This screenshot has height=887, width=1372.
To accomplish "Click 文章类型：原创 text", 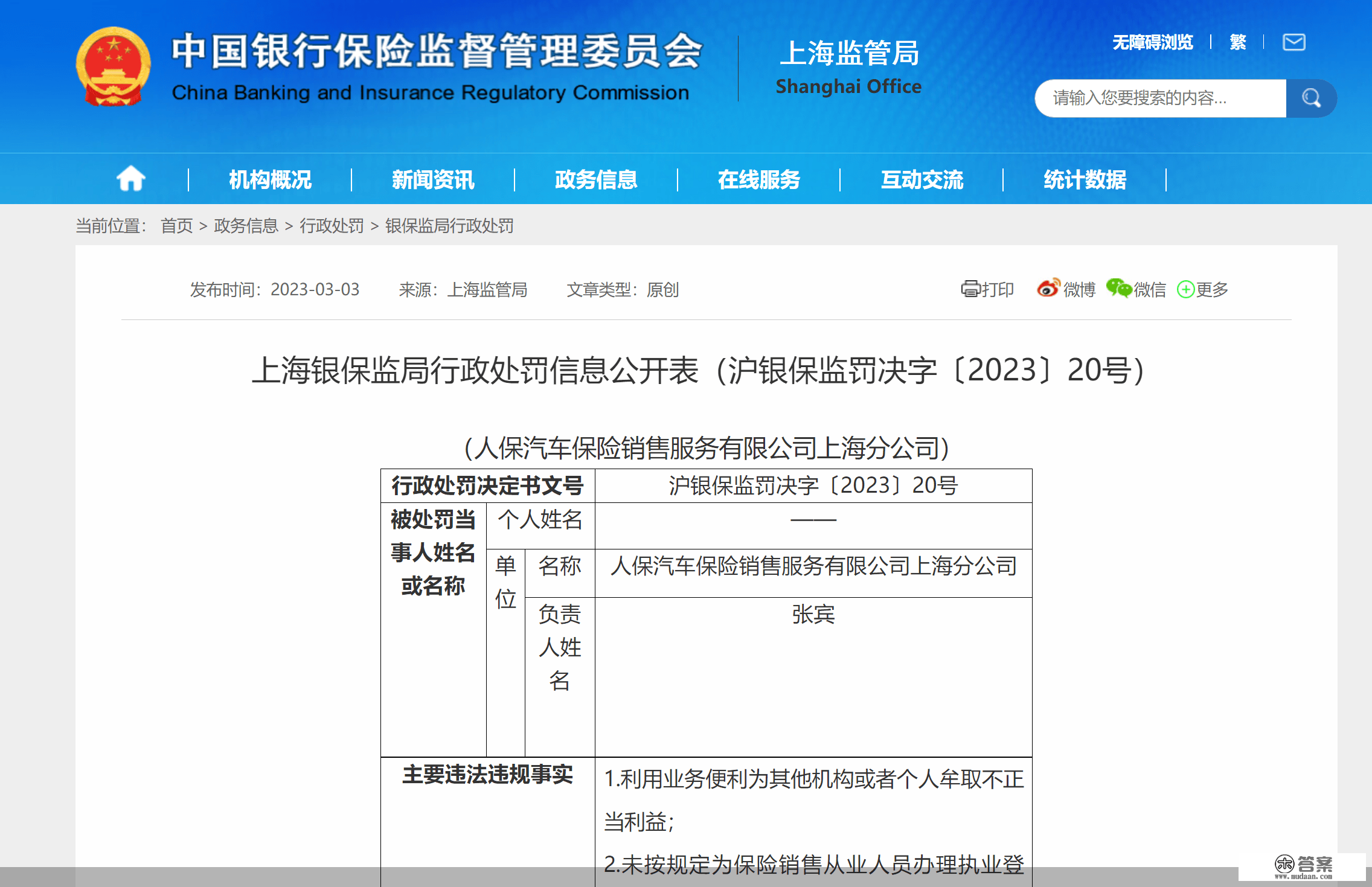I will tap(623, 289).
